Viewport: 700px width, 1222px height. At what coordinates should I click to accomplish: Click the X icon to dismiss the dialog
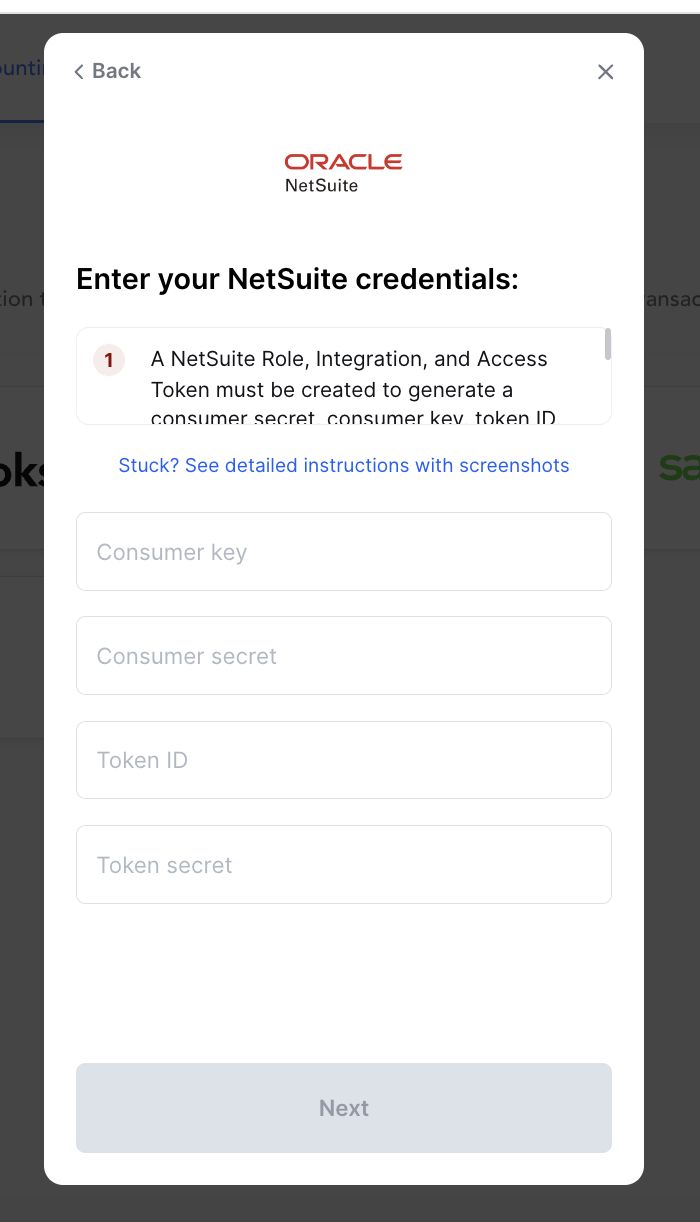[x=605, y=71]
